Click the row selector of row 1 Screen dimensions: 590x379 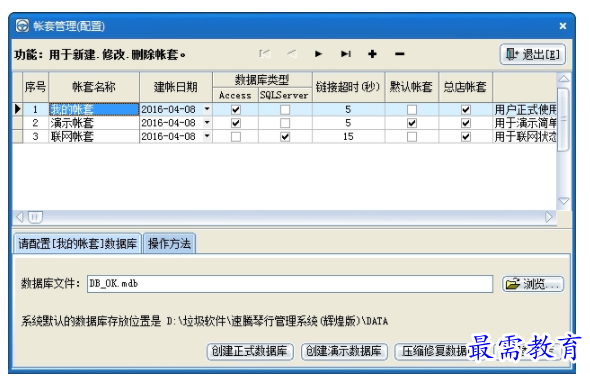pos(17,109)
